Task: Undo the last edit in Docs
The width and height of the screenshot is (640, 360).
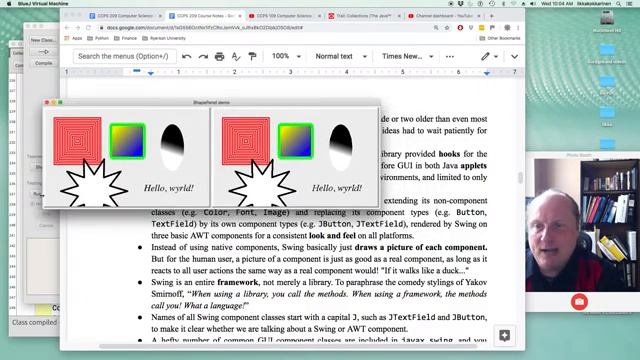Action: click(x=187, y=56)
